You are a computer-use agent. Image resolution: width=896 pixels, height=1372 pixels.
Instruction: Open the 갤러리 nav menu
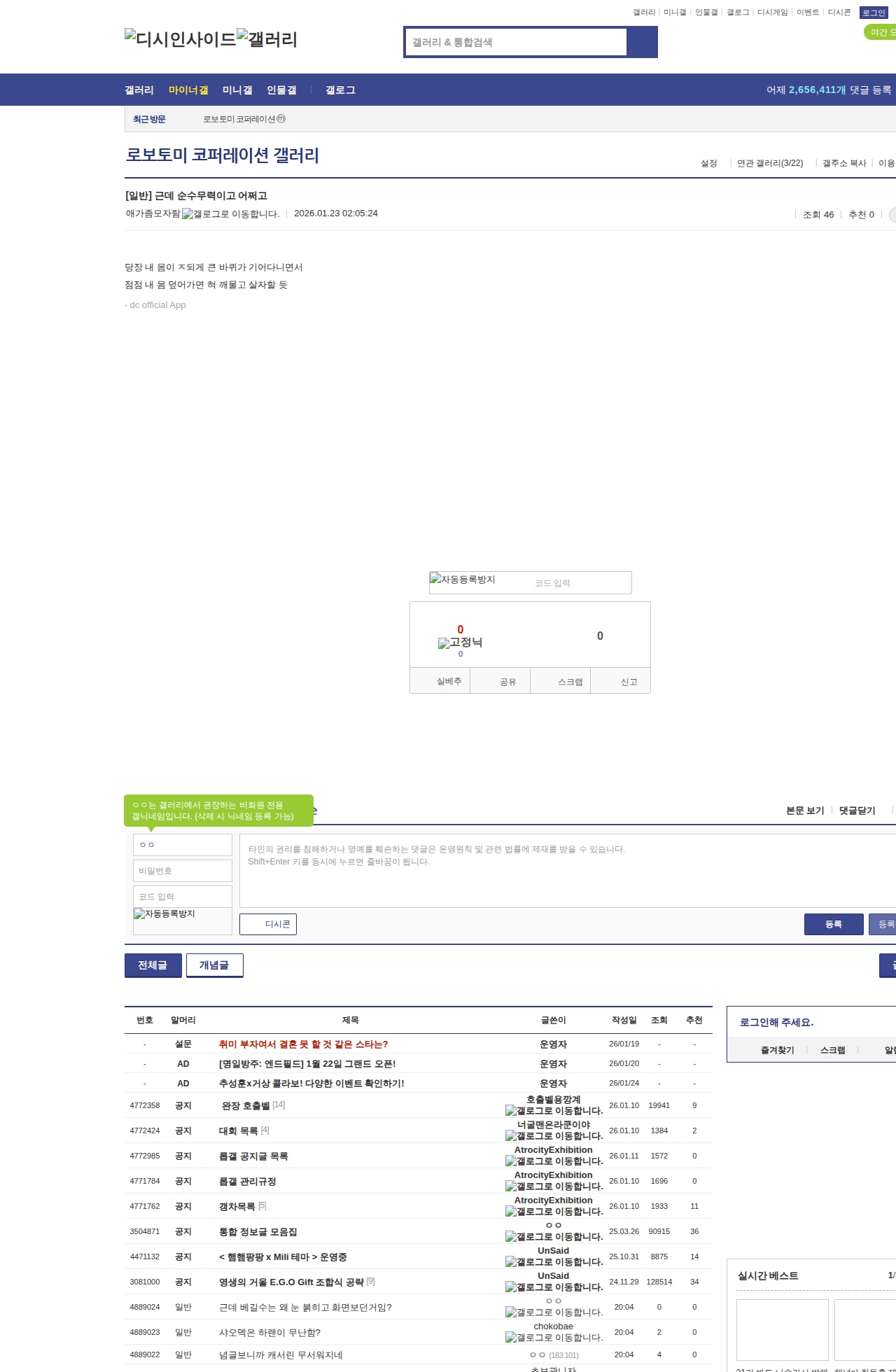[x=139, y=90]
